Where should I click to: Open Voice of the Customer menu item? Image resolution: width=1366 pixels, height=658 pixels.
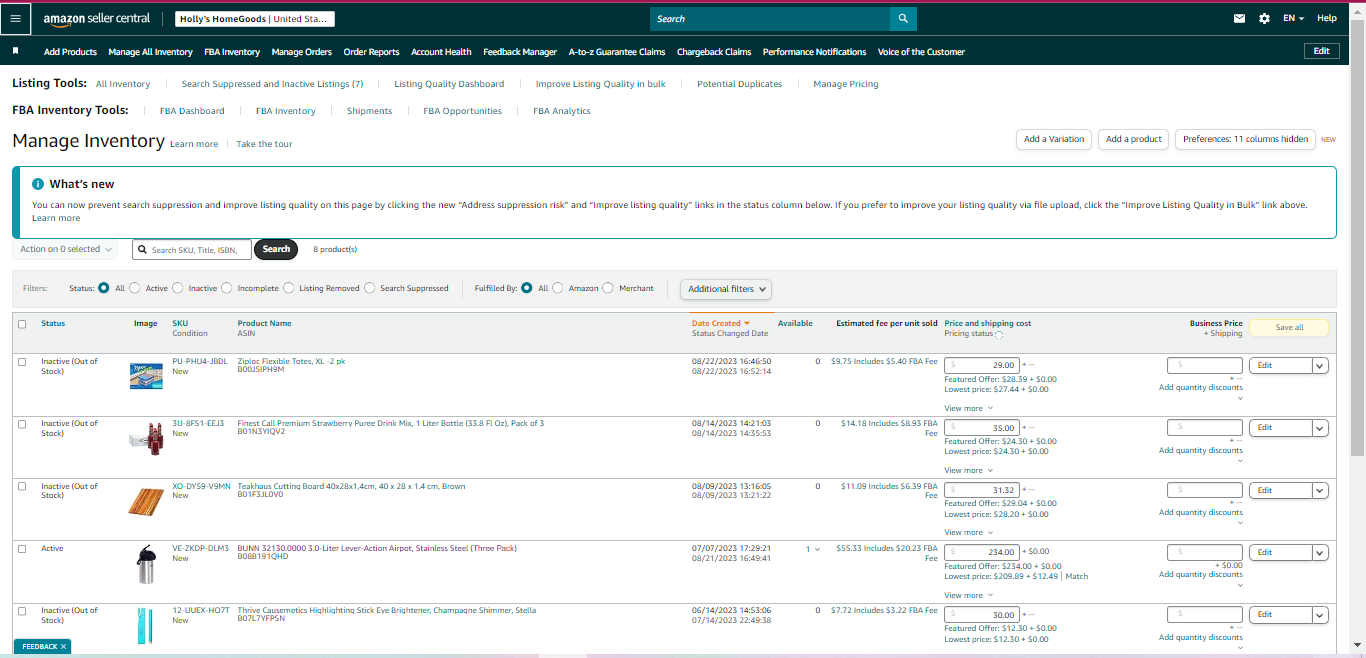tap(921, 52)
